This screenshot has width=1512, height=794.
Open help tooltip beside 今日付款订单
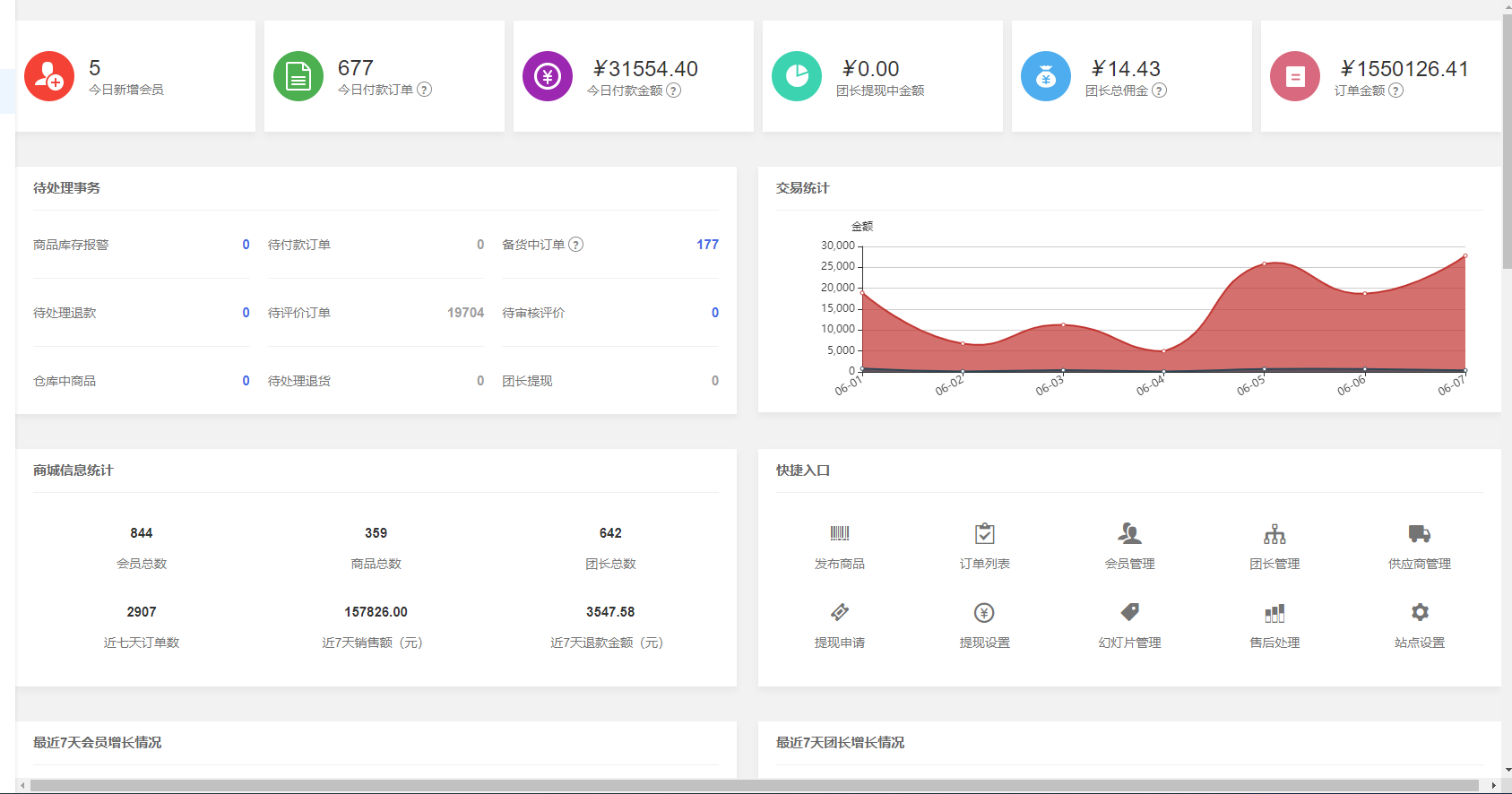pyautogui.click(x=425, y=90)
